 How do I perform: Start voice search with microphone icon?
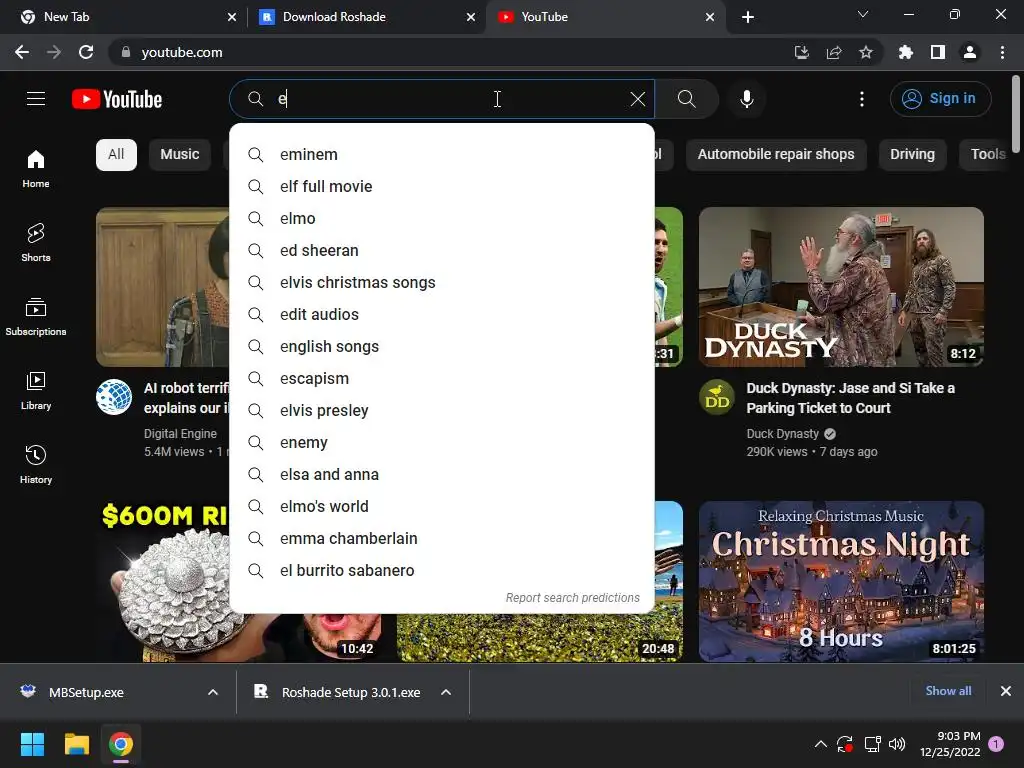(x=746, y=99)
